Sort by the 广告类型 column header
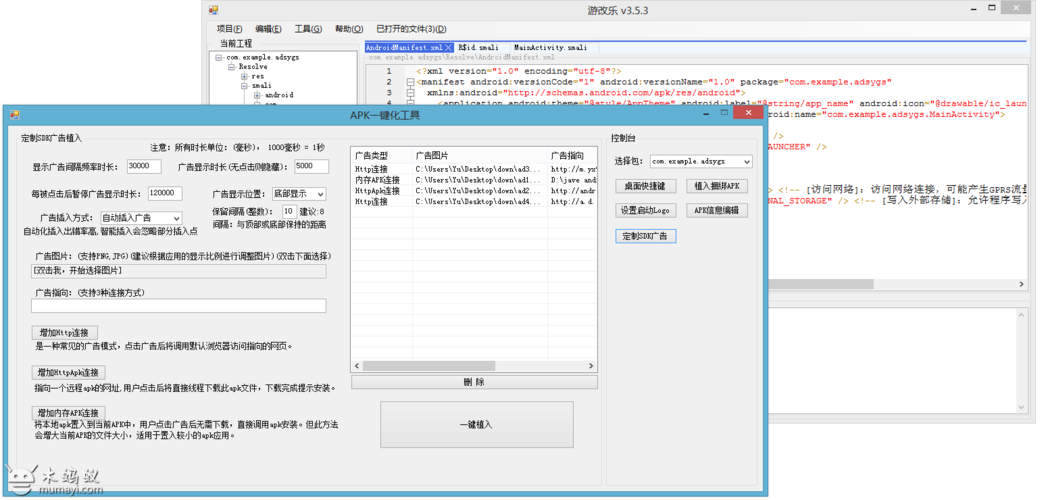The height and width of the screenshot is (500, 1046). click(382, 155)
